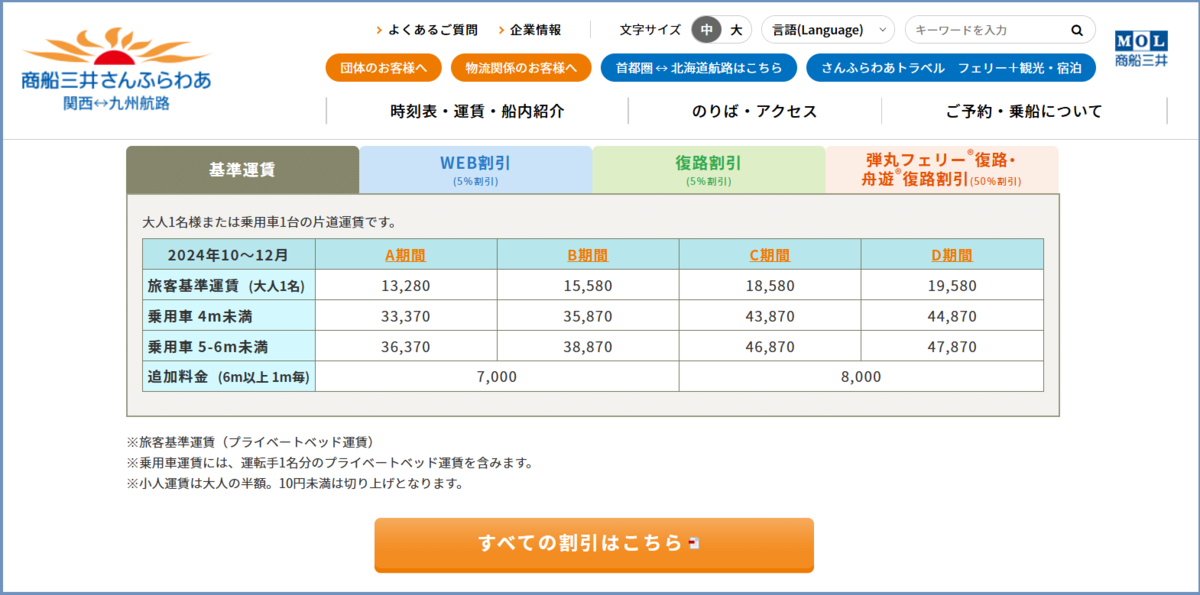Image resolution: width=1200 pixels, height=595 pixels.
Task: Click the 19,580 fare cell
Action: (x=951, y=286)
